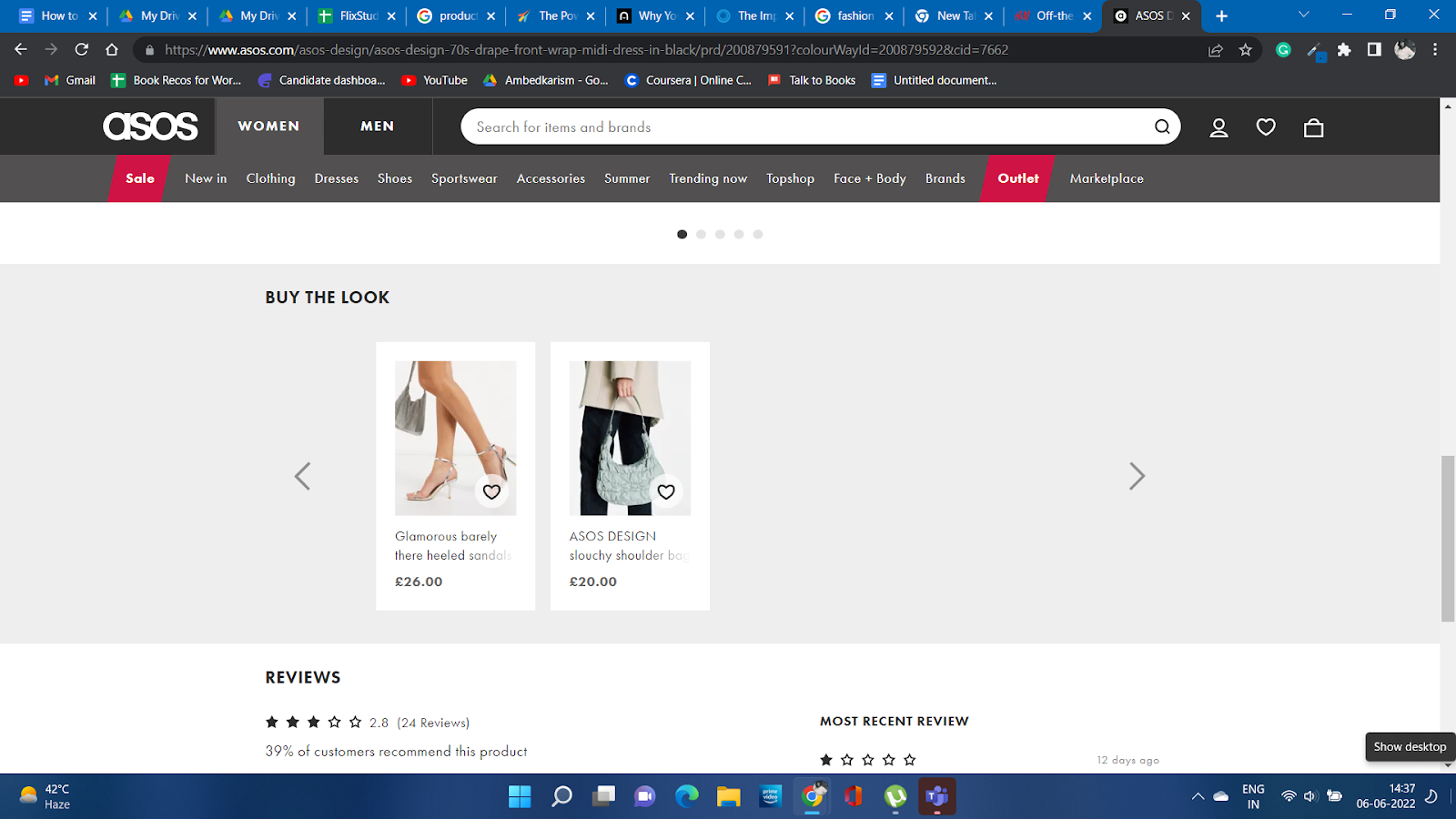This screenshot has height=819, width=1456.
Task: Open the Extensions puzzle icon
Action: click(1344, 50)
